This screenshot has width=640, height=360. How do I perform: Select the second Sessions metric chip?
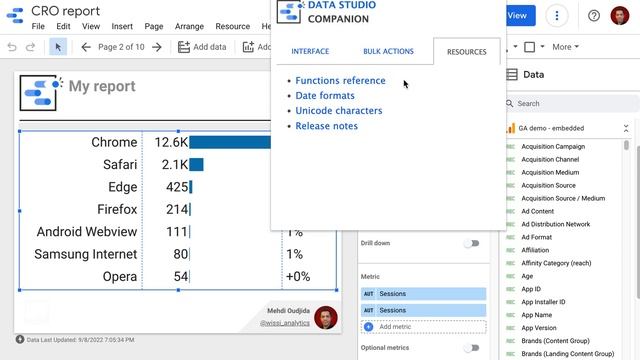click(x=424, y=310)
